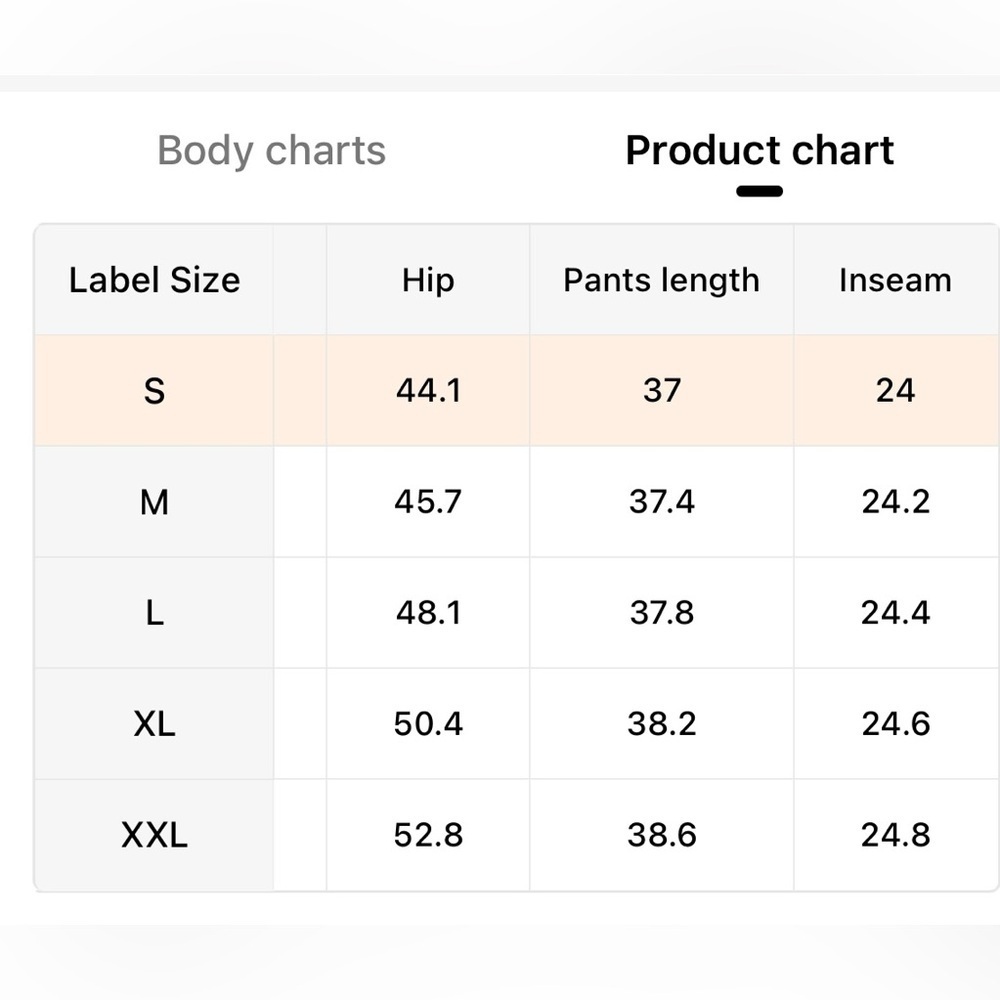Click the 24.6 inseam cell
This screenshot has width=1000, height=1000.
[x=895, y=724]
